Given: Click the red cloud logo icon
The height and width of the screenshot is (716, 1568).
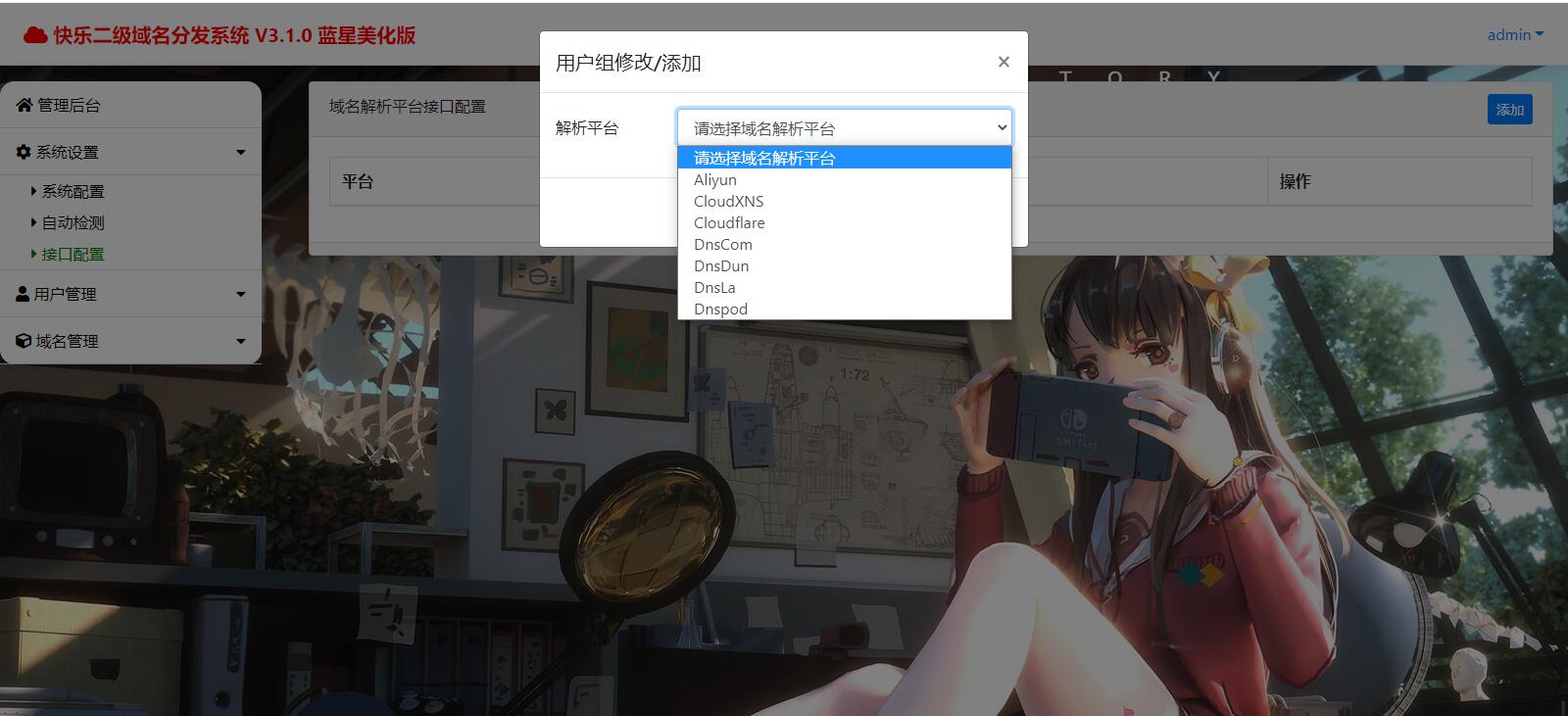Looking at the screenshot, I should [35, 35].
